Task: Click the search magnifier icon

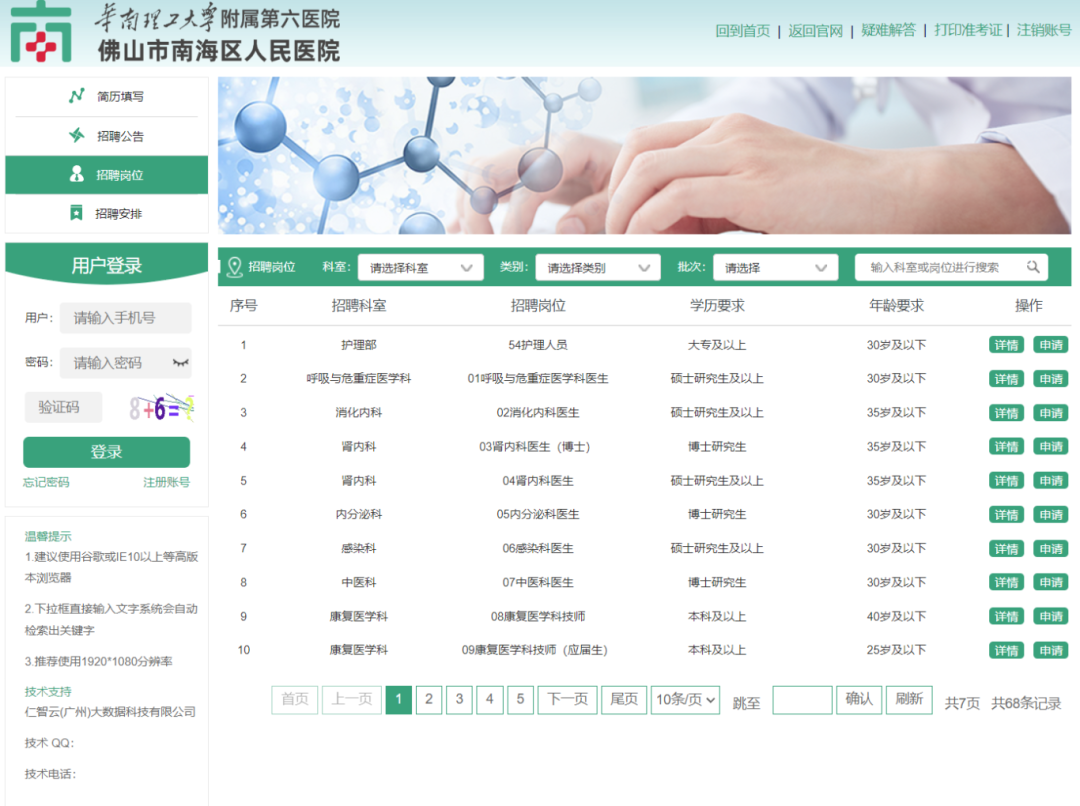Action: point(1033,267)
